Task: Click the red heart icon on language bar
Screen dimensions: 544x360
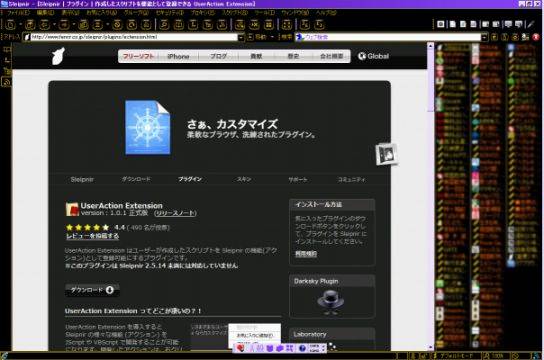Action: [x=240, y=348]
